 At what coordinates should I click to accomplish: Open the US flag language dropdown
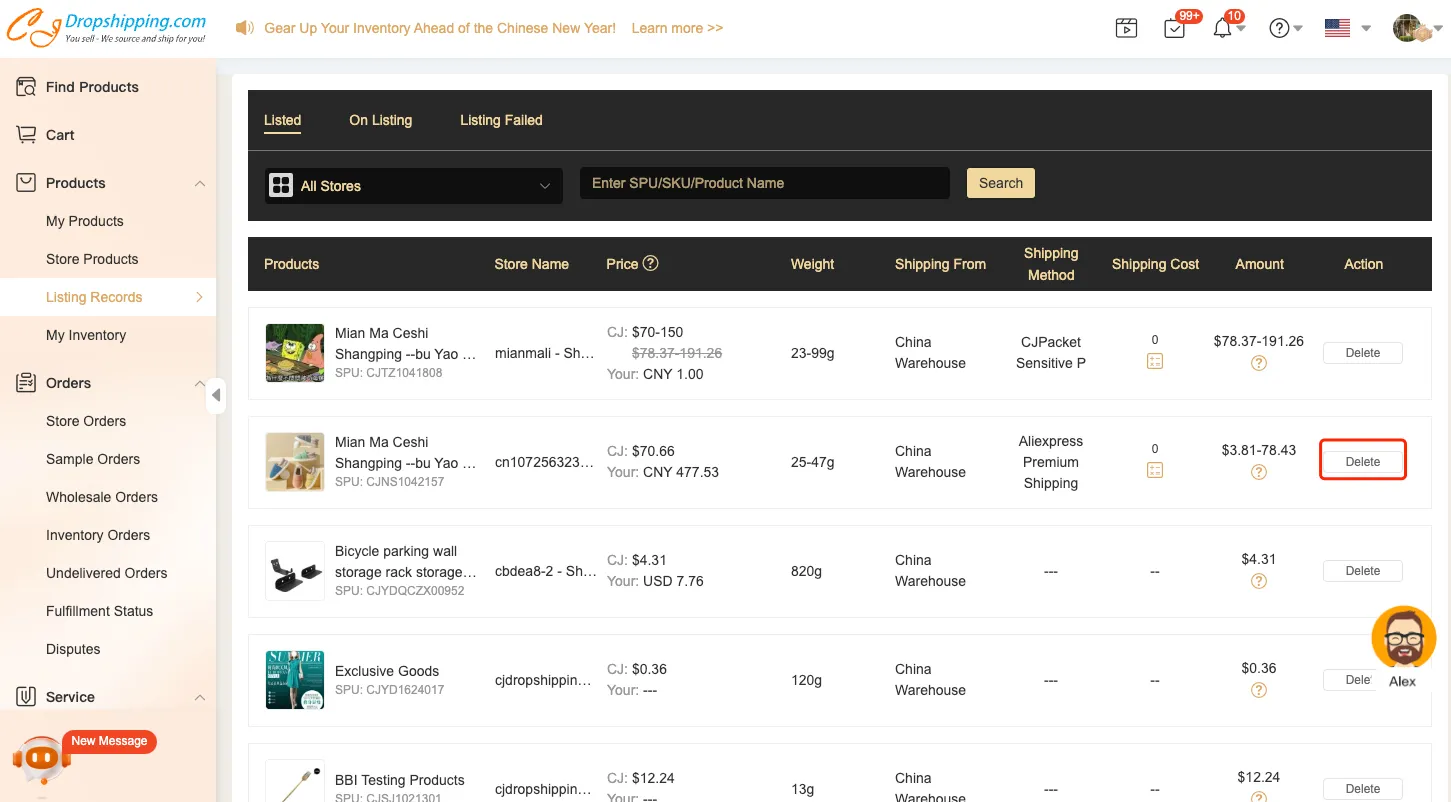pos(1346,28)
